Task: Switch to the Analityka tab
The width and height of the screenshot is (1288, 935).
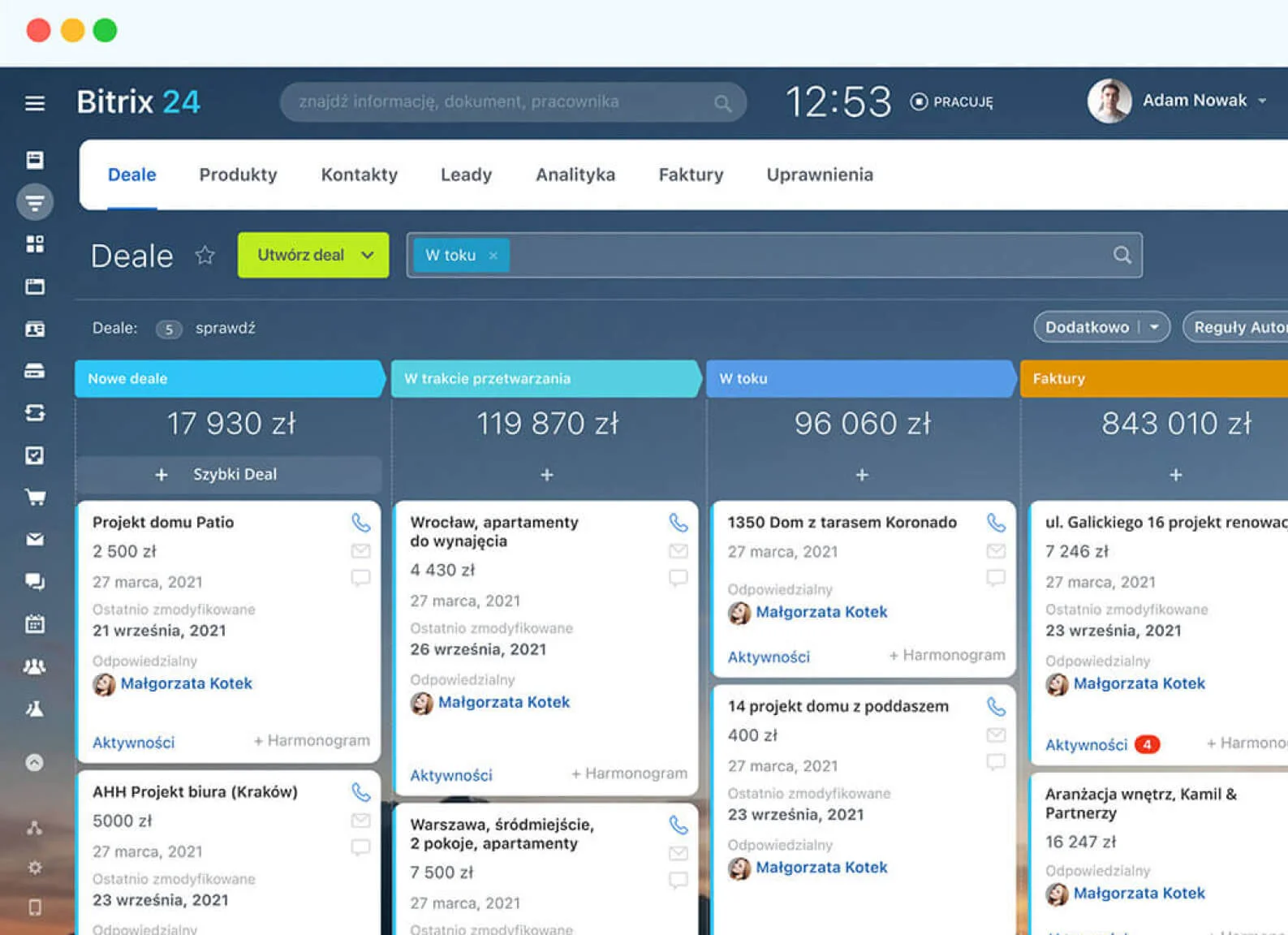Action: click(x=575, y=175)
